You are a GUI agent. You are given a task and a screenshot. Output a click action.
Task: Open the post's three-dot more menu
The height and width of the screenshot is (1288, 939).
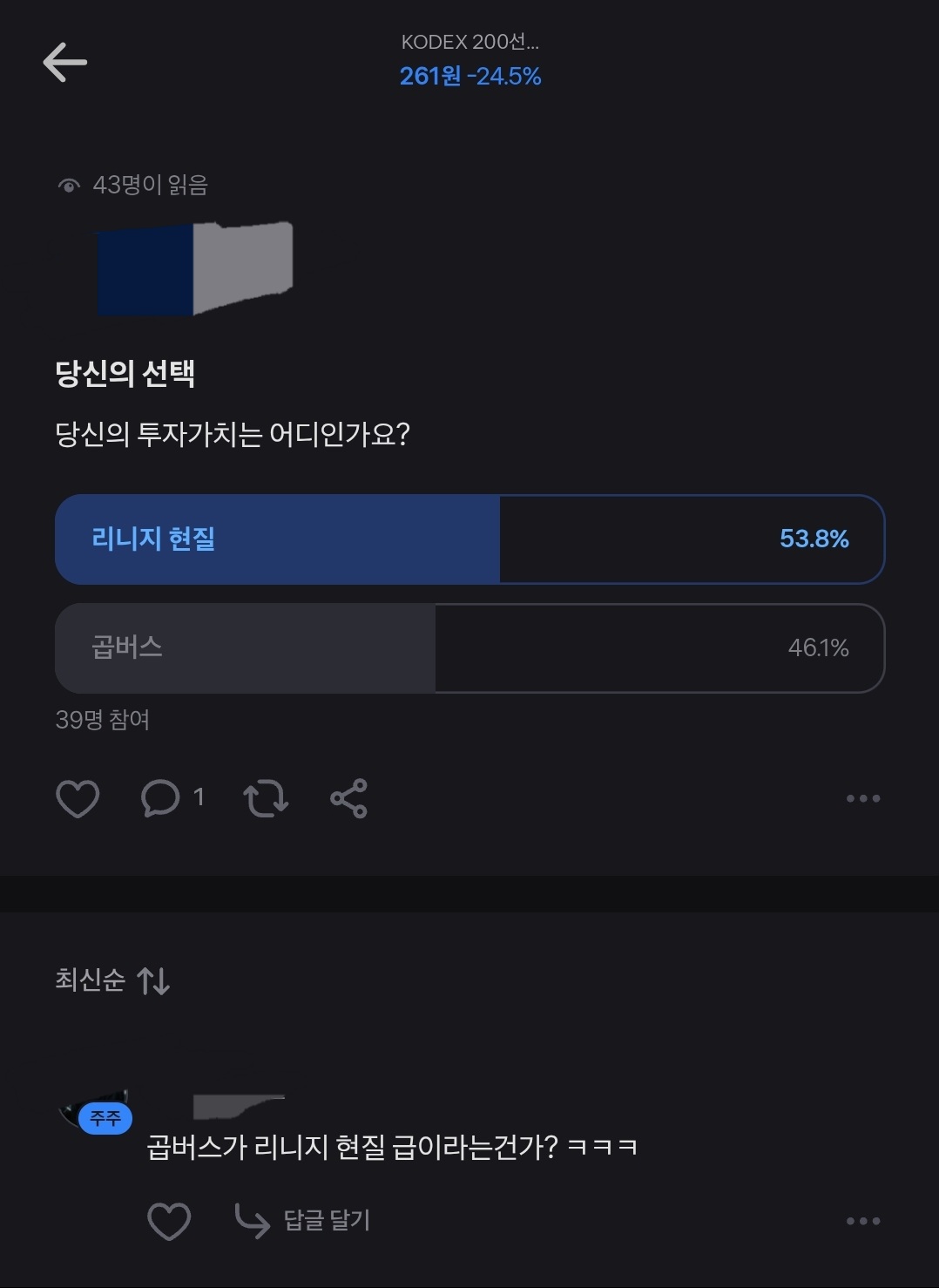(x=862, y=798)
